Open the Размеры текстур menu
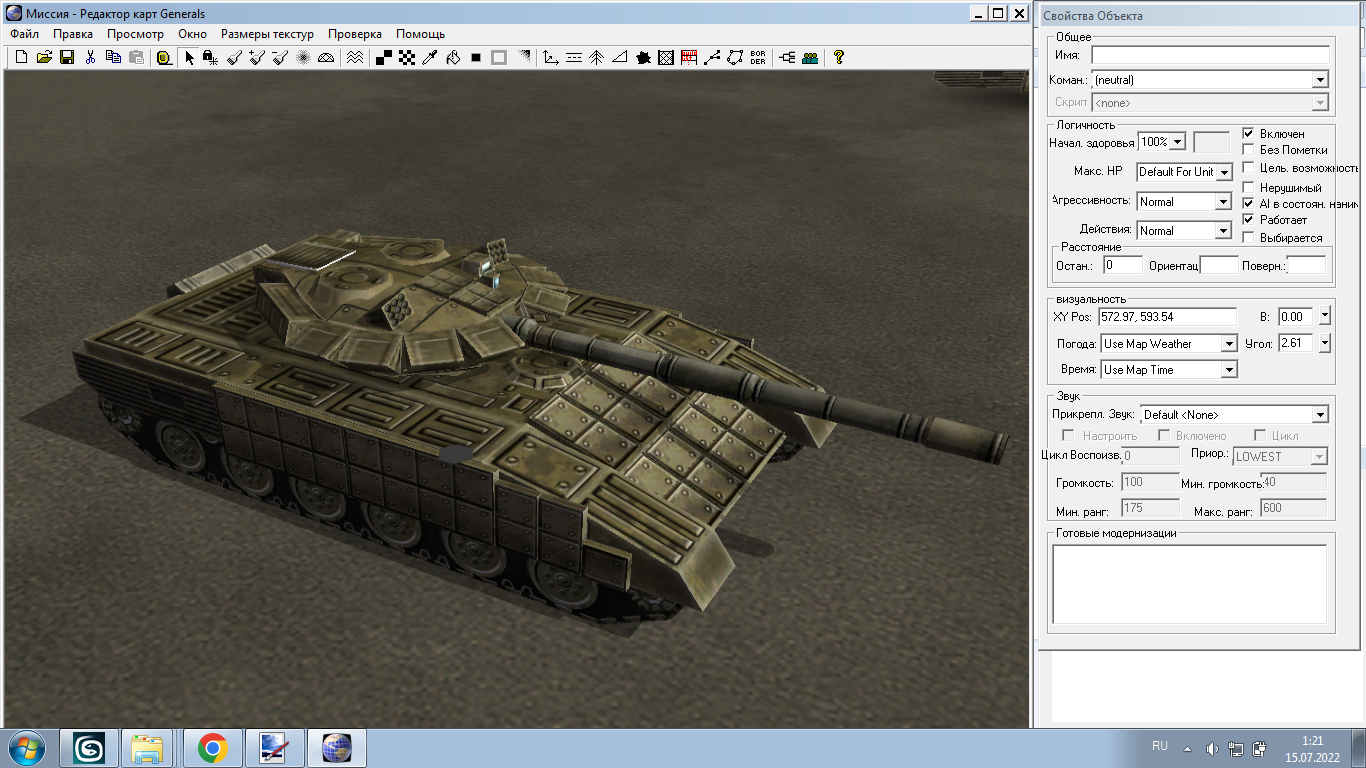The height and width of the screenshot is (768, 1366). pos(267,34)
